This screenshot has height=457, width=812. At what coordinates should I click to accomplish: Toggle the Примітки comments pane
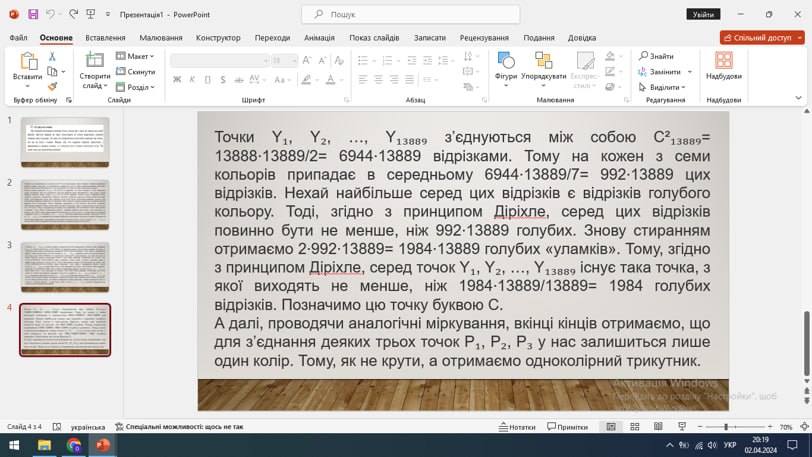pyautogui.click(x=568, y=427)
